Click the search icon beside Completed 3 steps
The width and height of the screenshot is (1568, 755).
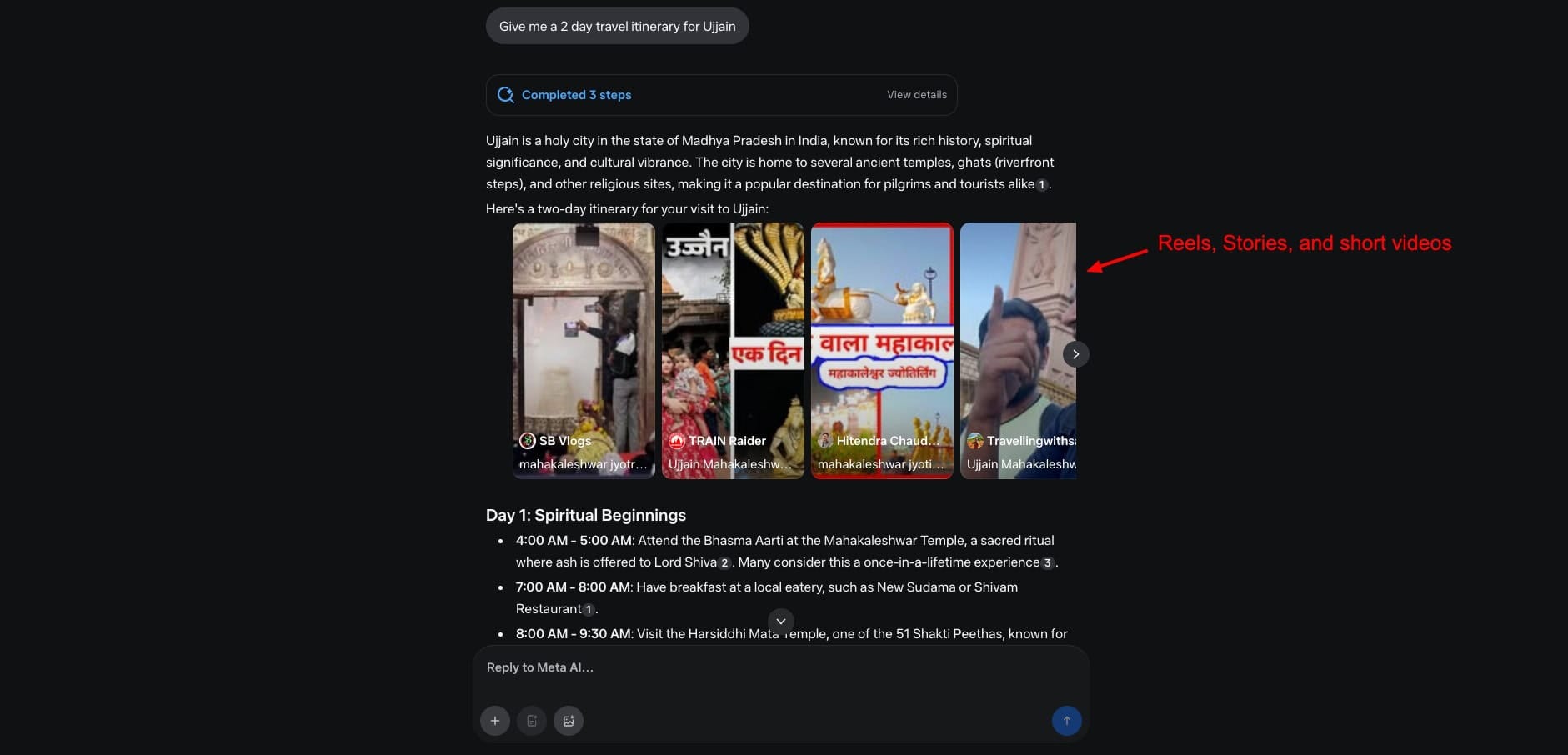(505, 95)
